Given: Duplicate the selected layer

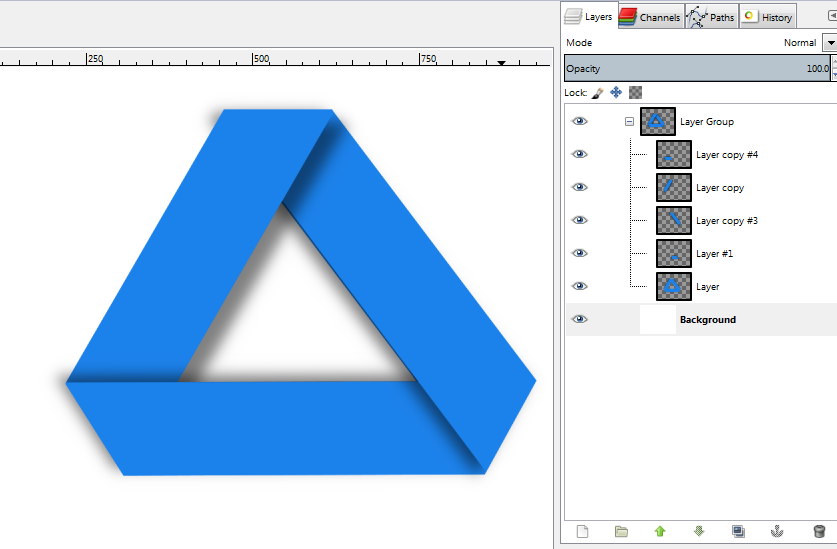Looking at the screenshot, I should click(x=738, y=531).
